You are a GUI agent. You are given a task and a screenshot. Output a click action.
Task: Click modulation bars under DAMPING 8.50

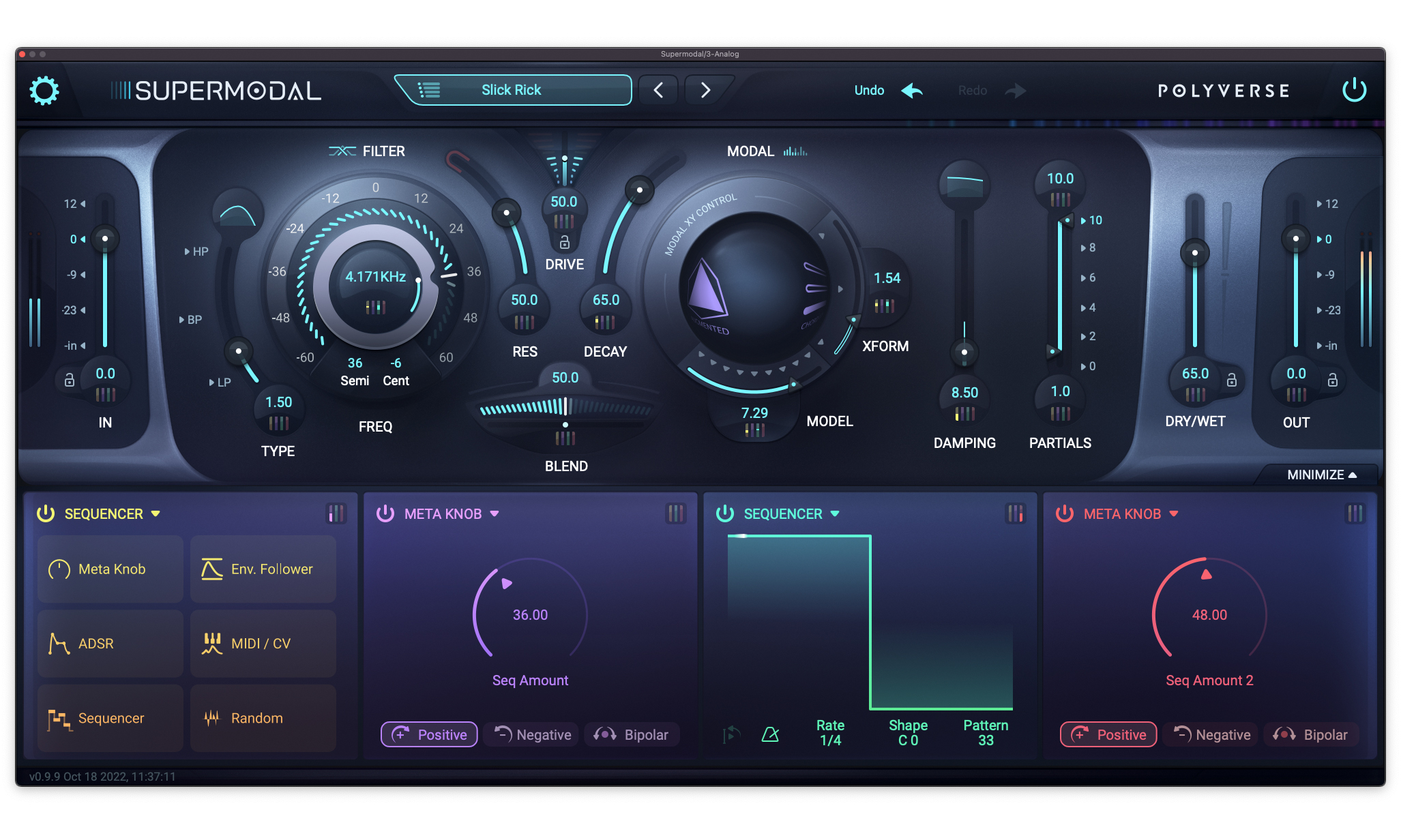click(964, 413)
